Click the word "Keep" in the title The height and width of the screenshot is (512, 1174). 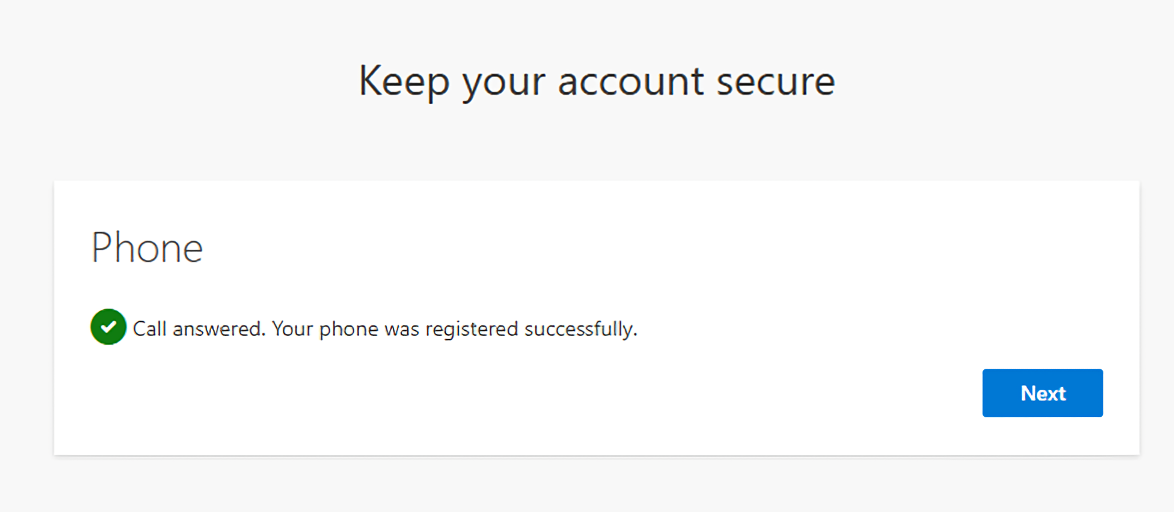pyautogui.click(x=404, y=83)
